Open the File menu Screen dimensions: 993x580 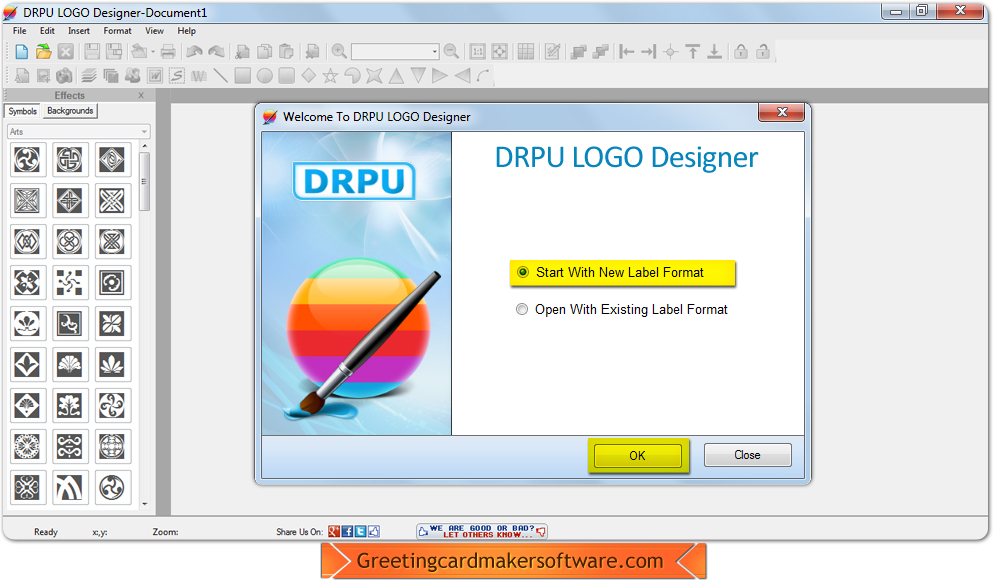pos(20,30)
